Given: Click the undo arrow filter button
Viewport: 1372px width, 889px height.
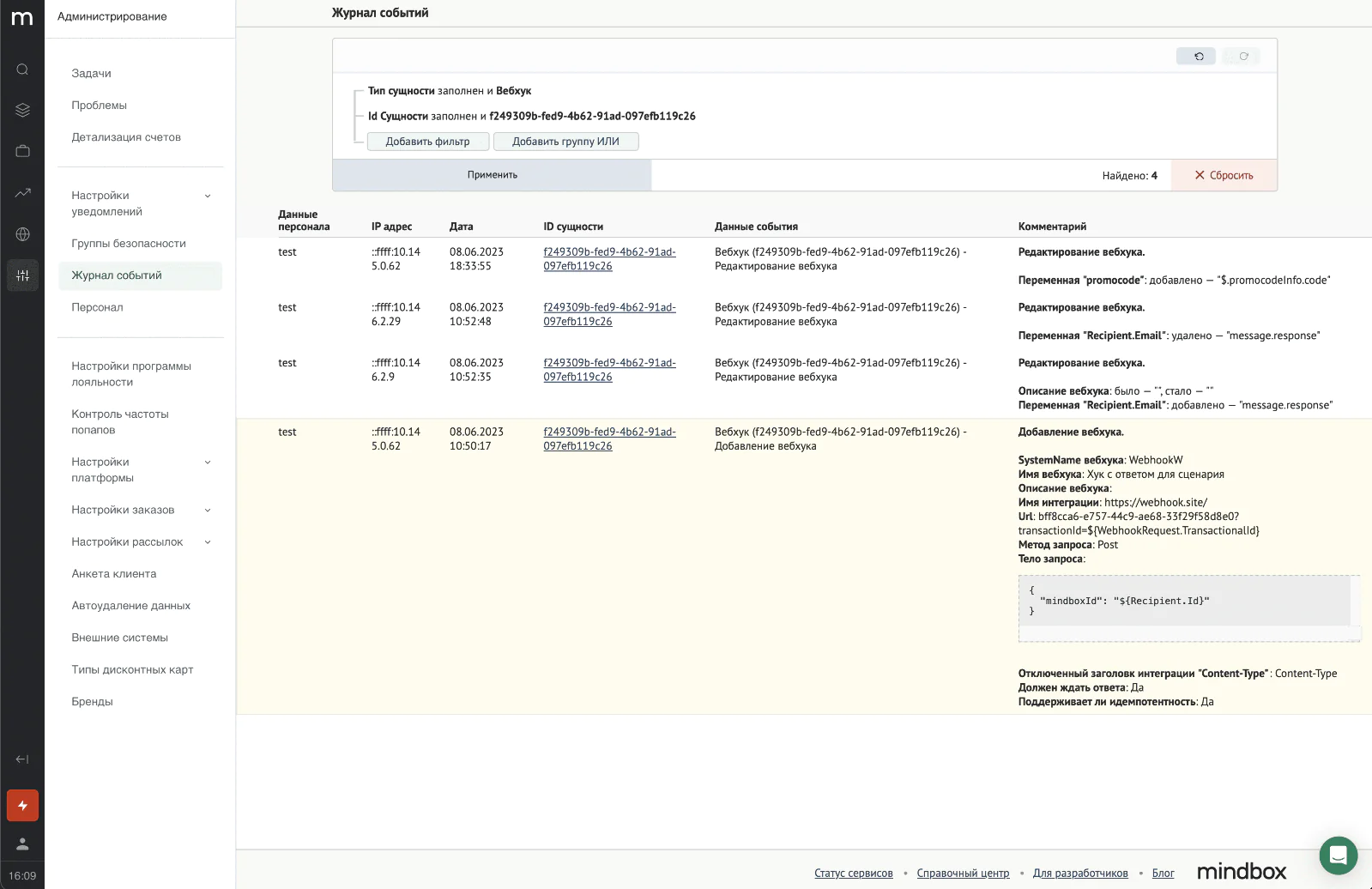Looking at the screenshot, I should [x=1196, y=56].
